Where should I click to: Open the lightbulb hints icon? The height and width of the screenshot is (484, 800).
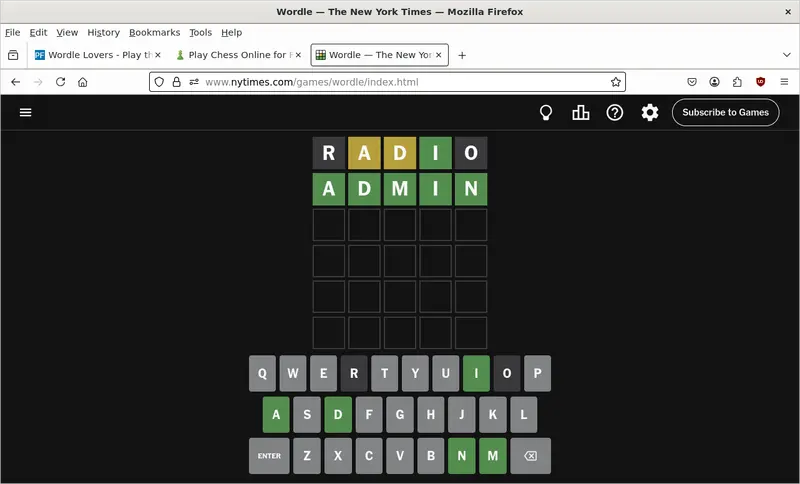(x=546, y=113)
